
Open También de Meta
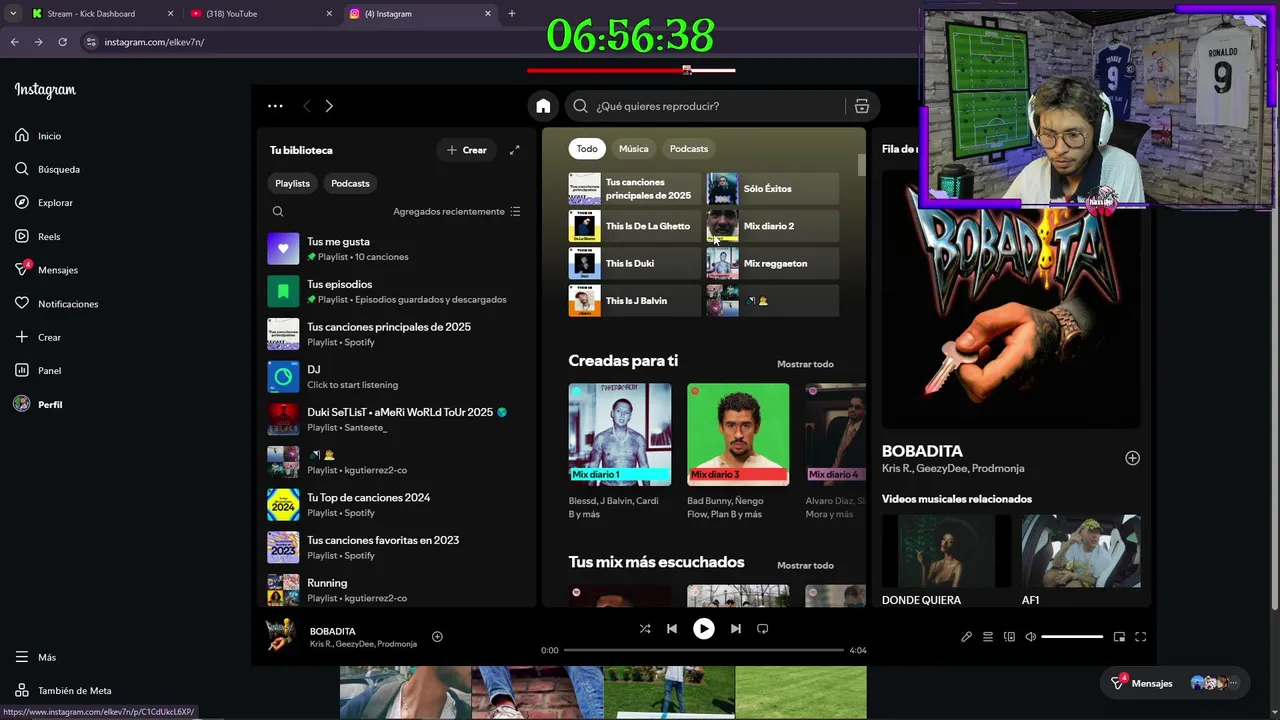63,691
